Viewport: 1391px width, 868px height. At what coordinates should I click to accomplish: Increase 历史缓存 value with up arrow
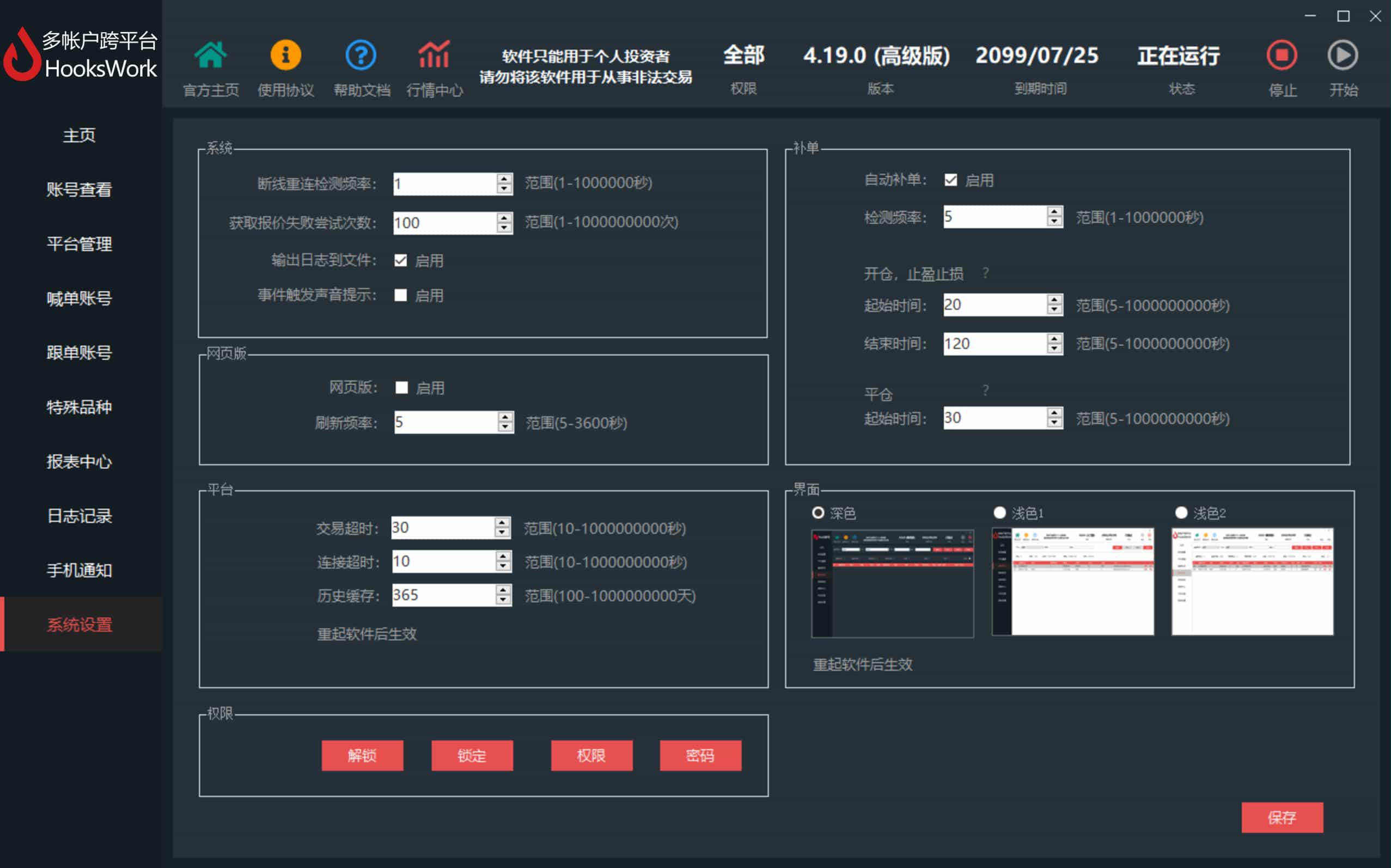[x=503, y=590]
